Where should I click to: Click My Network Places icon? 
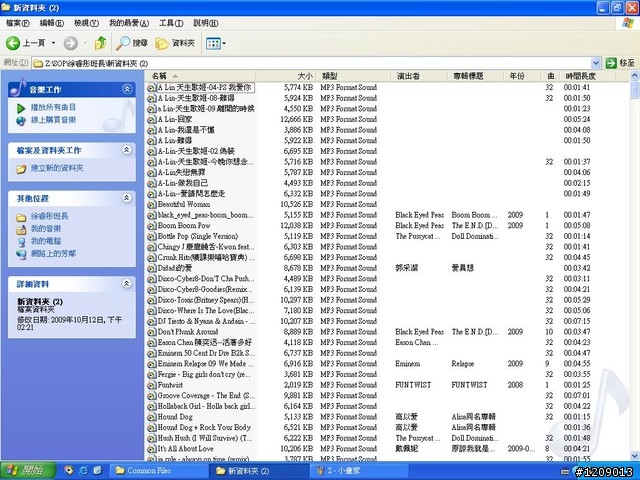(21, 254)
